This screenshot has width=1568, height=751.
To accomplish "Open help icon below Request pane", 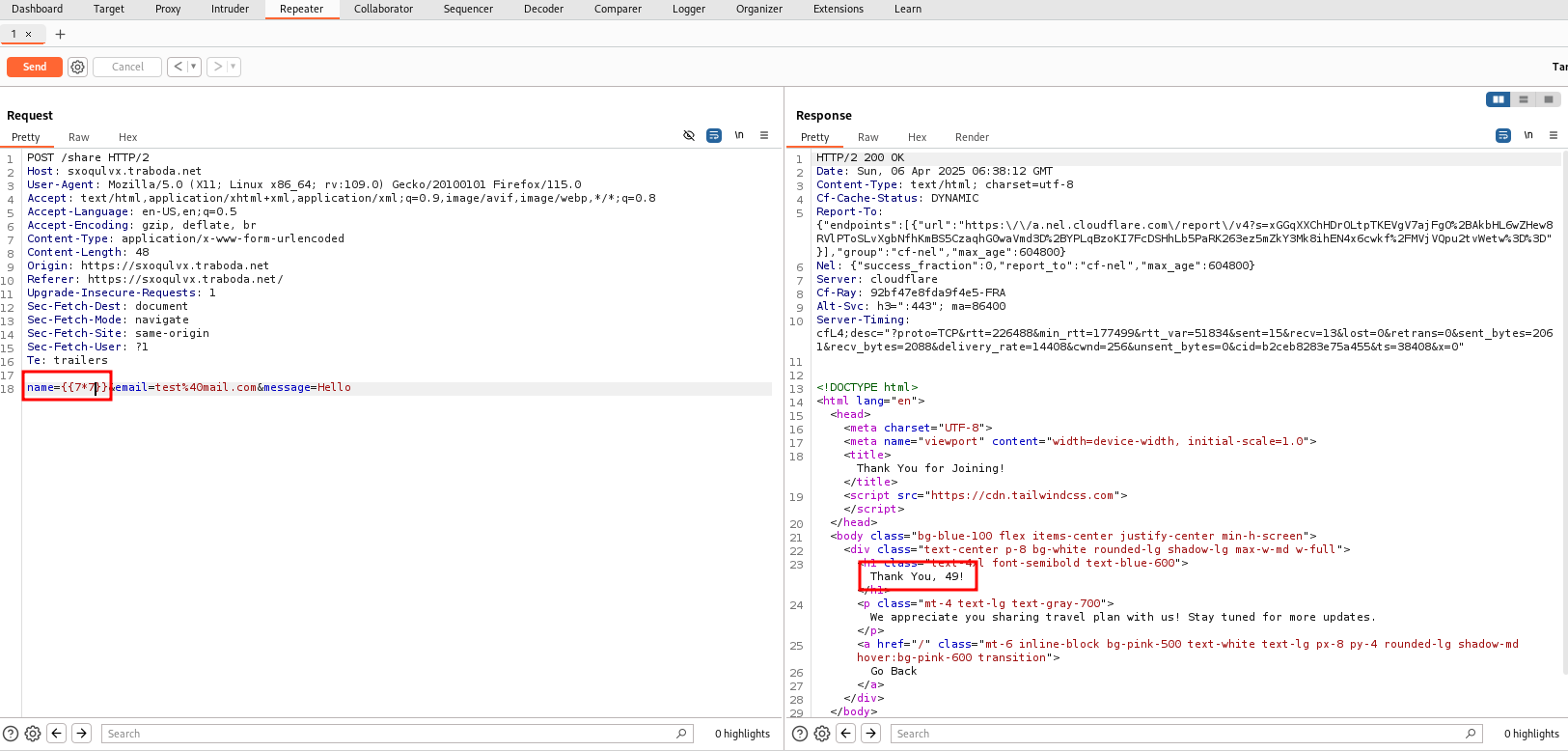I will tap(11, 734).
